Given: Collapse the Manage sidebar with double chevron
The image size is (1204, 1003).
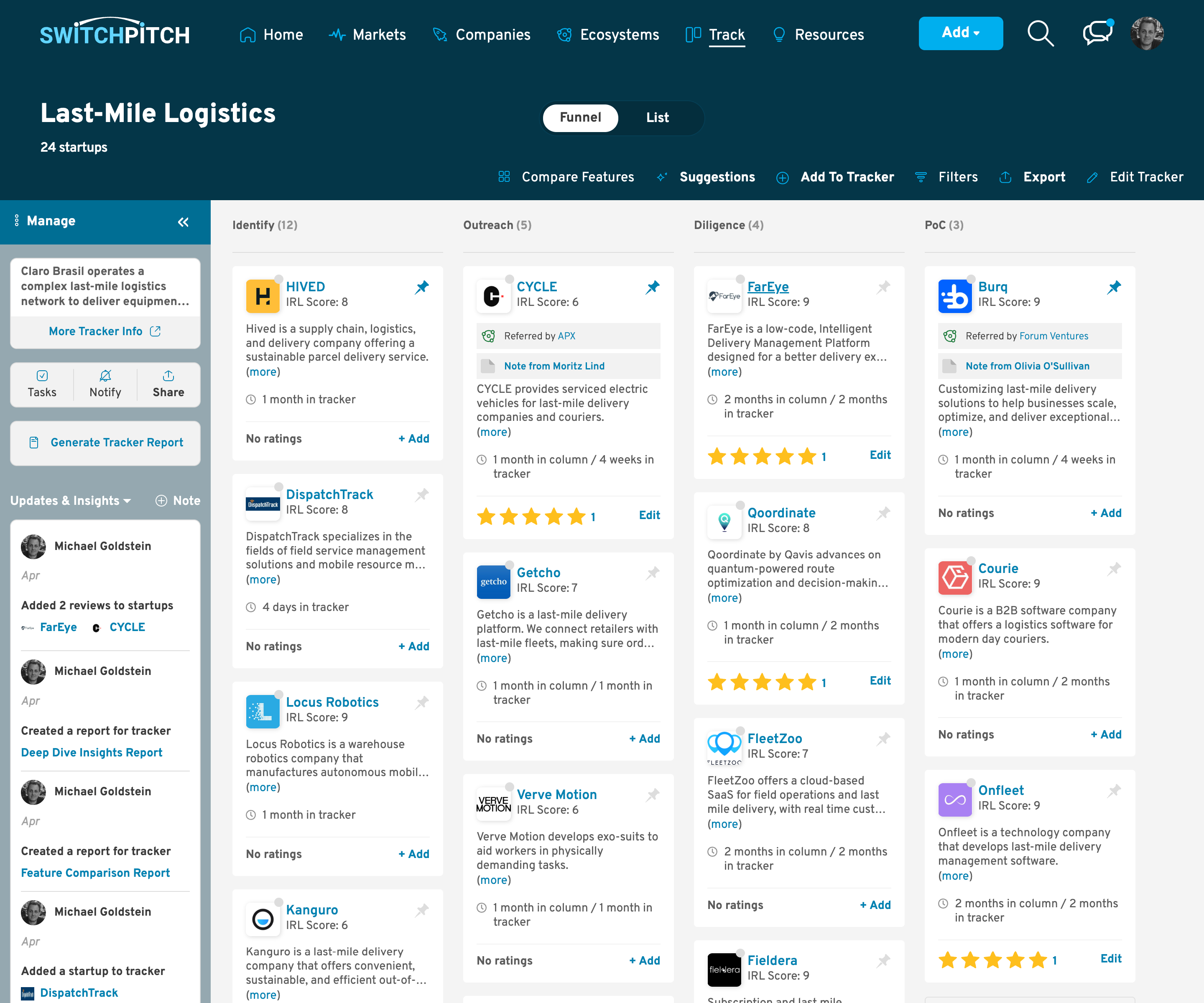Looking at the screenshot, I should 184,222.
